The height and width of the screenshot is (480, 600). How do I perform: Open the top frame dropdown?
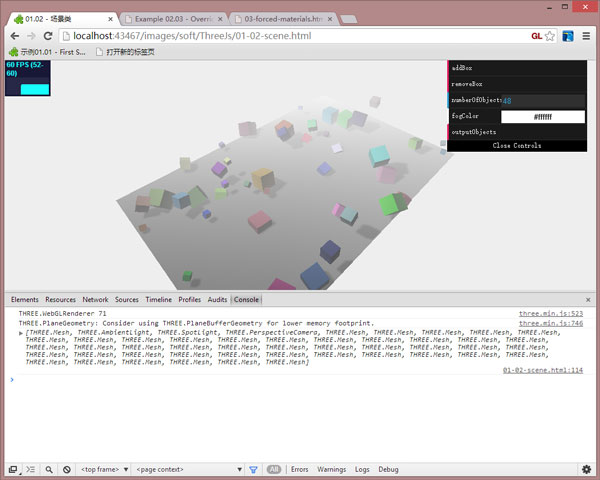104,469
